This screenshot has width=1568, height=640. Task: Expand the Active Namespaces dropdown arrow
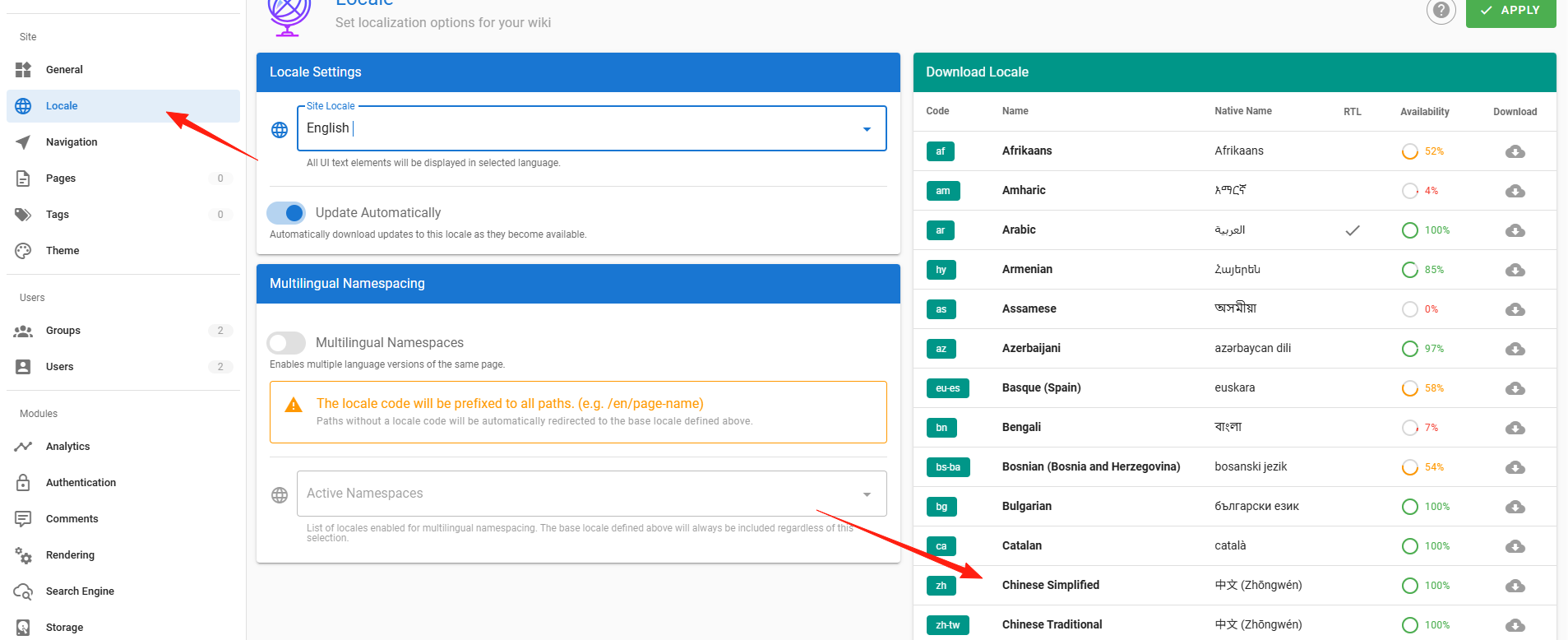[867, 494]
